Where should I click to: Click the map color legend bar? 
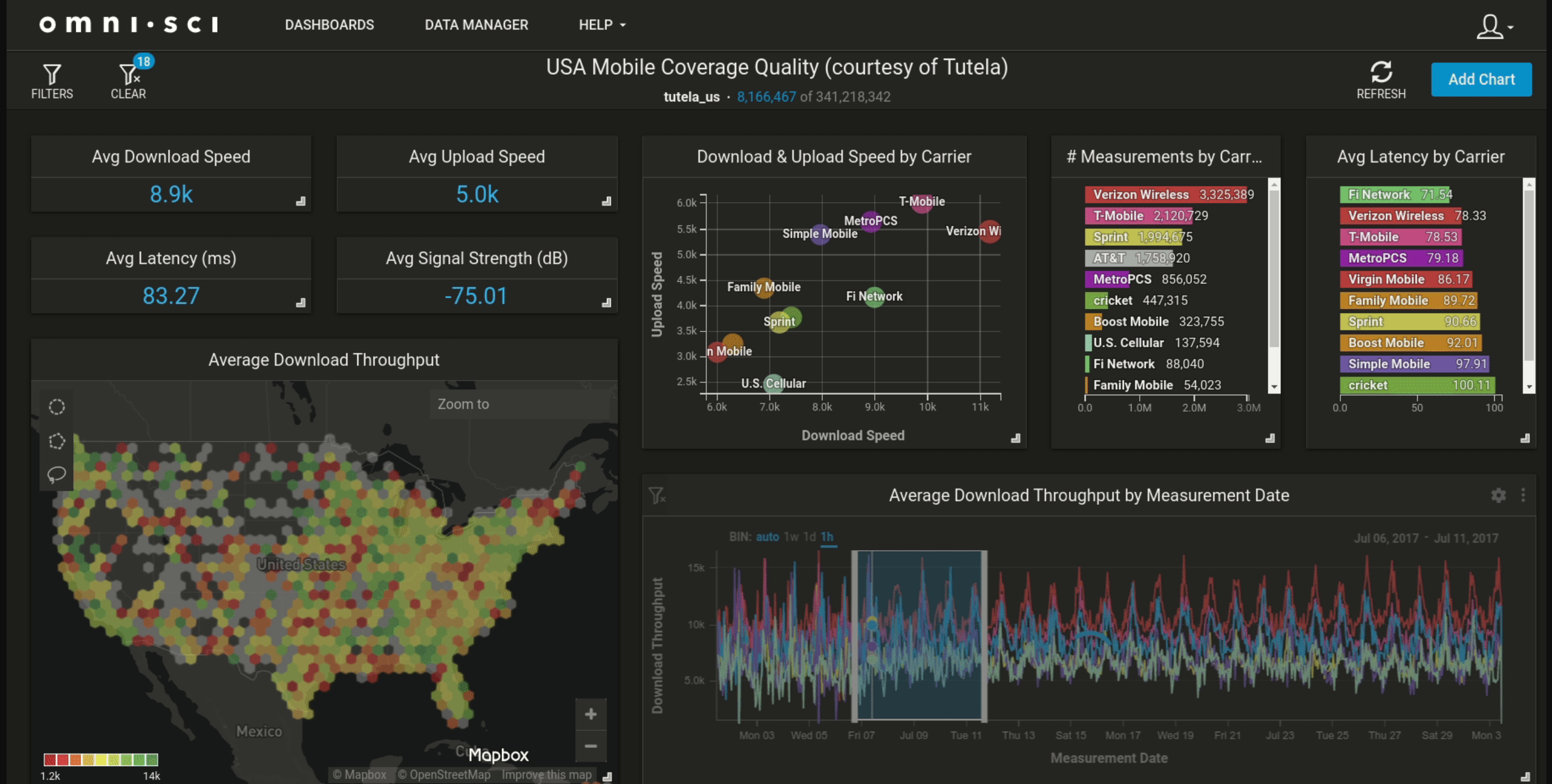click(x=101, y=759)
